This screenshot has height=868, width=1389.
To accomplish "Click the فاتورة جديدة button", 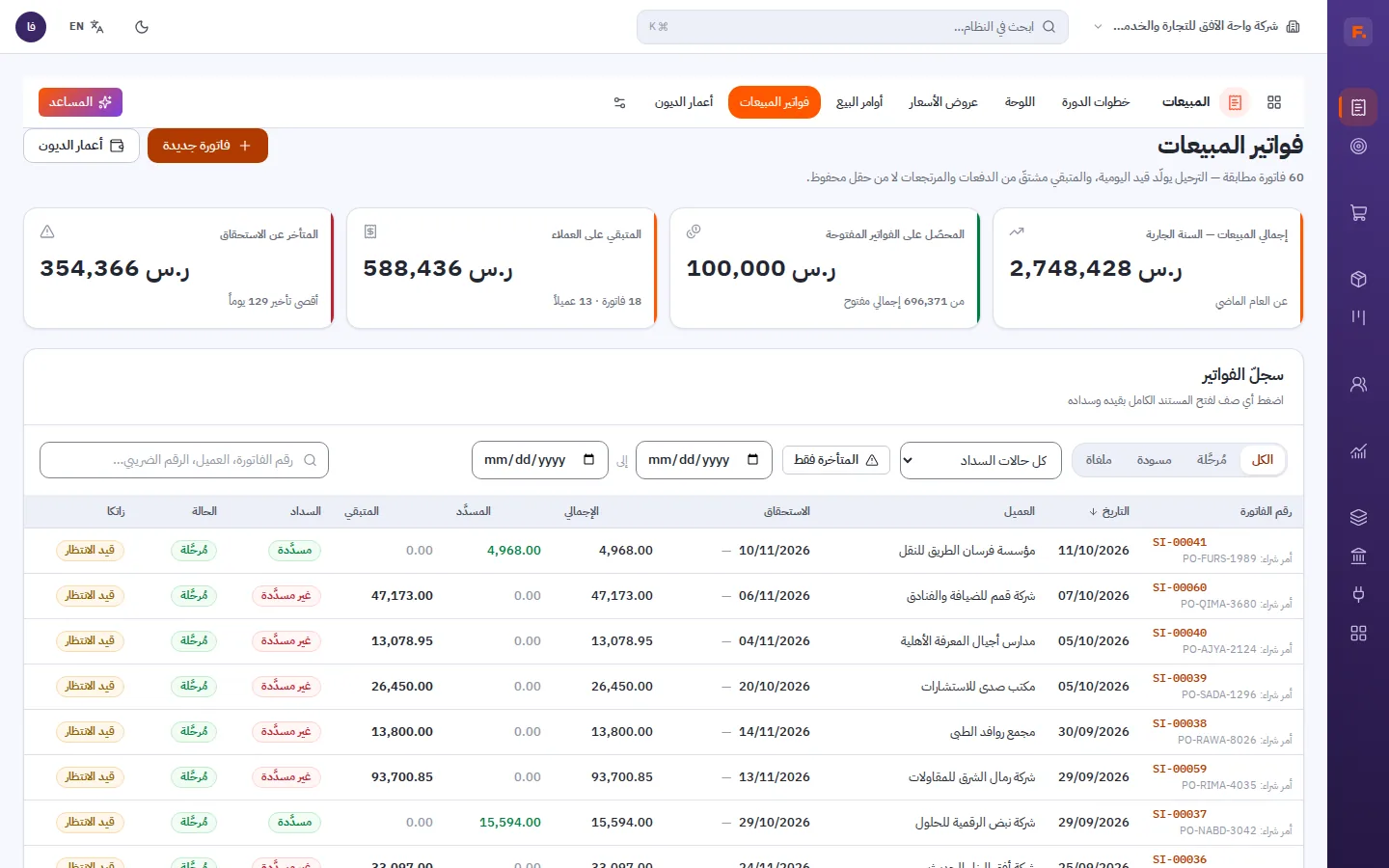I will tap(207, 146).
